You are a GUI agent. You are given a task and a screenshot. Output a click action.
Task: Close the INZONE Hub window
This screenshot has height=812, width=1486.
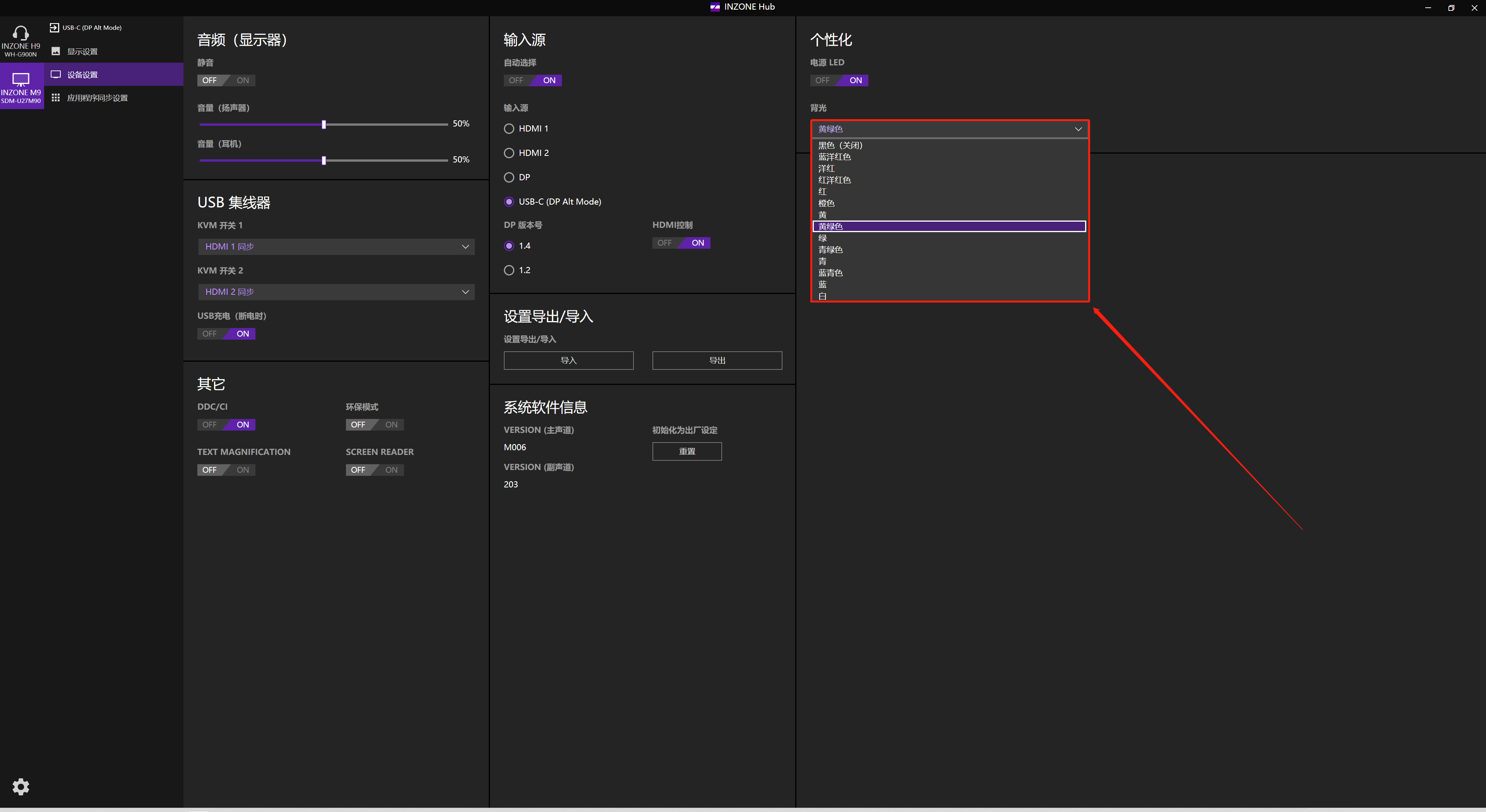pos(1474,7)
